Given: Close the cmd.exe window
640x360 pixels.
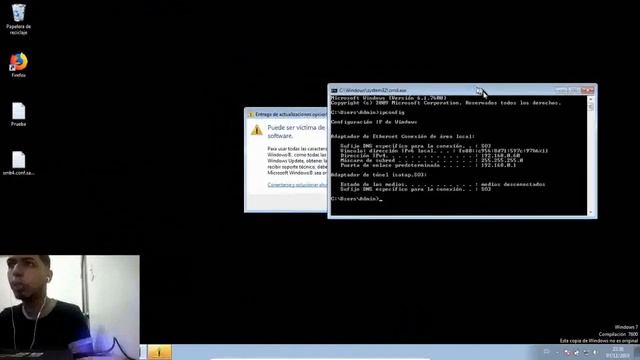Looking at the screenshot, I should (588, 90).
